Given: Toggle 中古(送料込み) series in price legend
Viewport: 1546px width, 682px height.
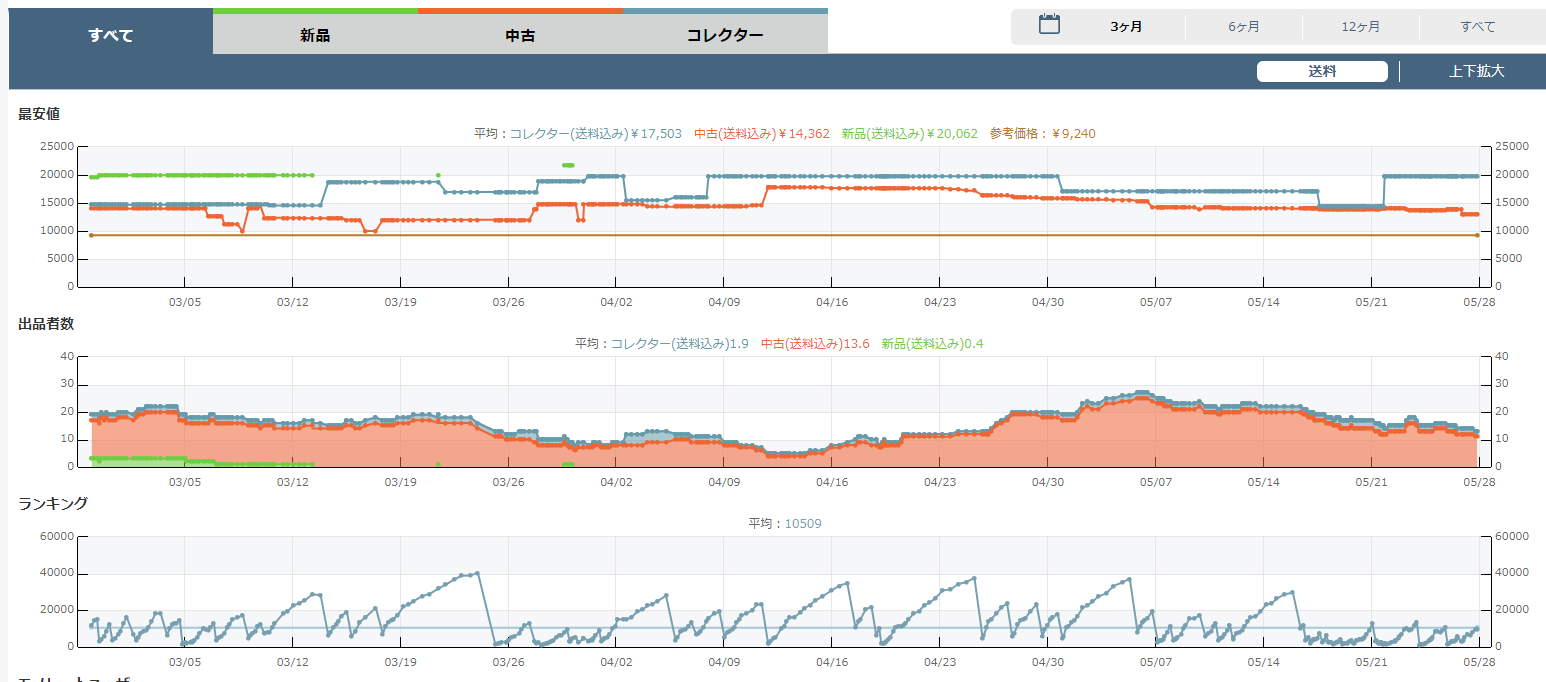Looking at the screenshot, I should point(761,133).
